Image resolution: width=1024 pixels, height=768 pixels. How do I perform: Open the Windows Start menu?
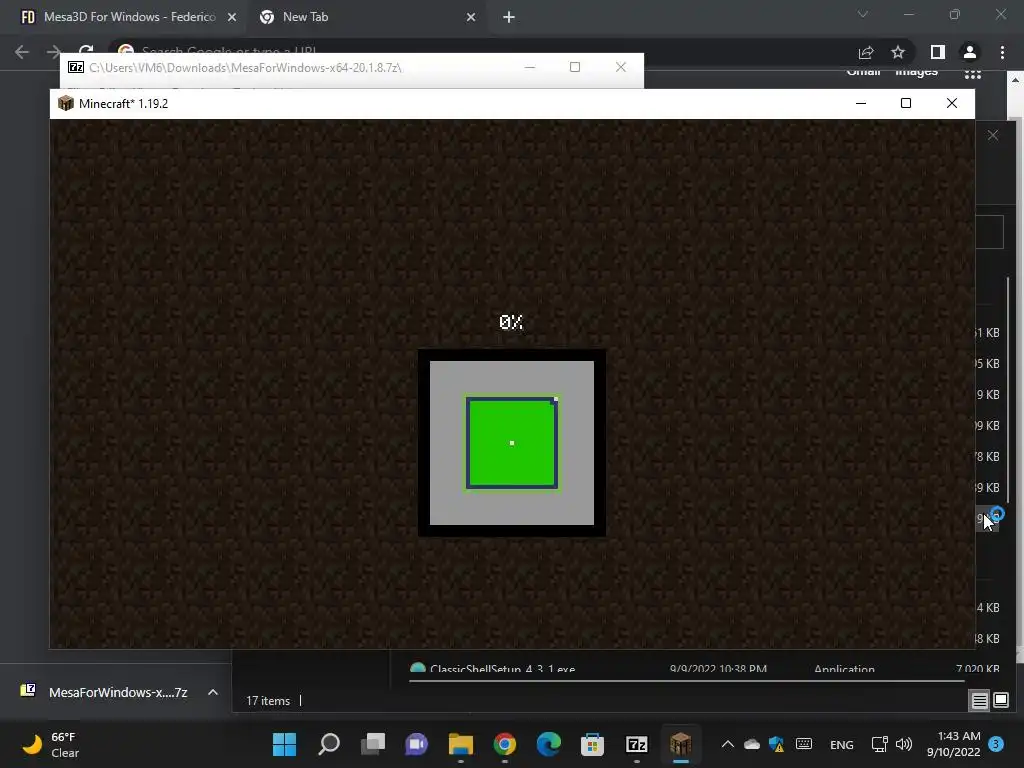(x=284, y=744)
